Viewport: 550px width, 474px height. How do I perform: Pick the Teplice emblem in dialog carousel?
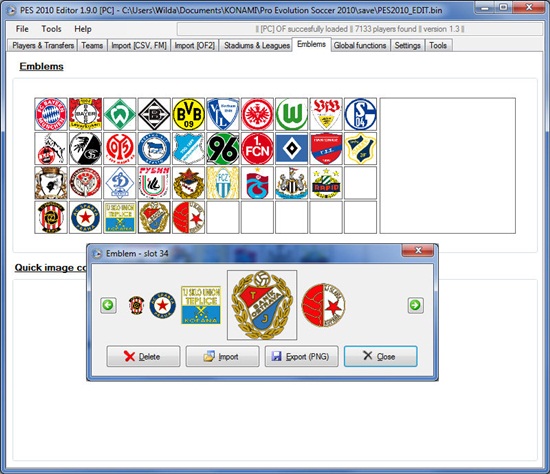coord(201,305)
